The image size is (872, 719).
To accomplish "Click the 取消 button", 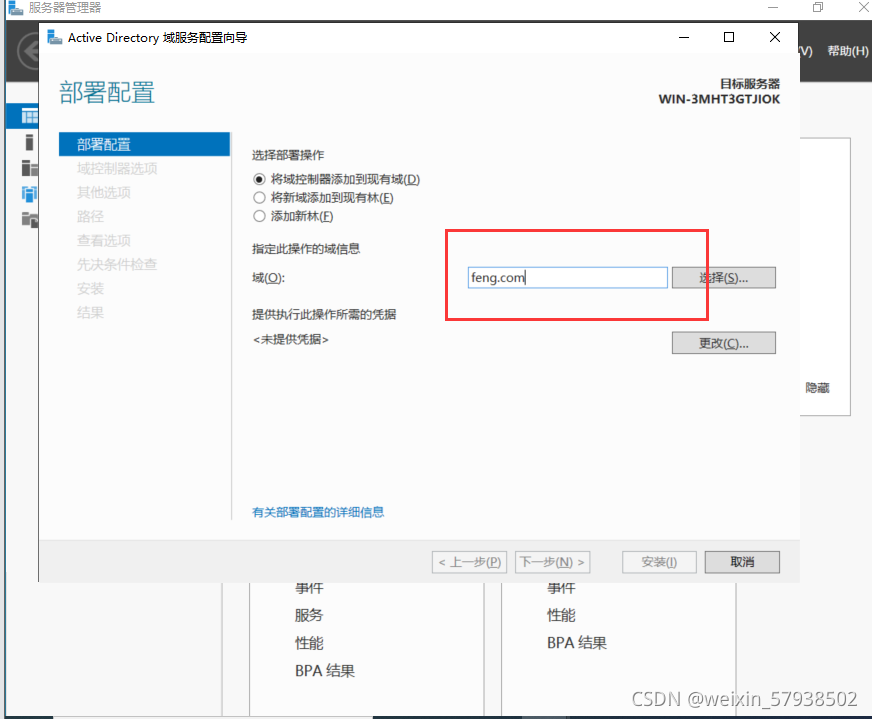I will point(742,562).
